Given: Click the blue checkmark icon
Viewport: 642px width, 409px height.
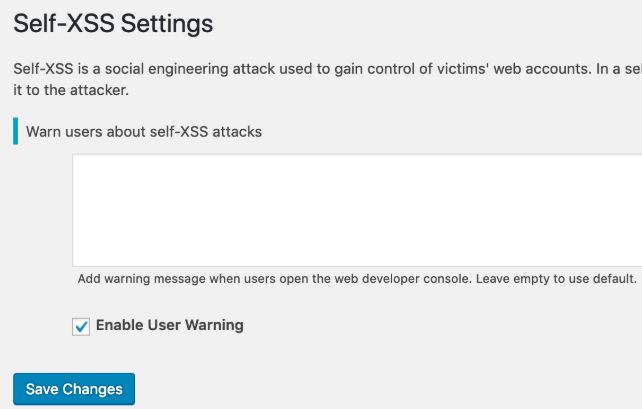Looking at the screenshot, I should click(x=81, y=326).
